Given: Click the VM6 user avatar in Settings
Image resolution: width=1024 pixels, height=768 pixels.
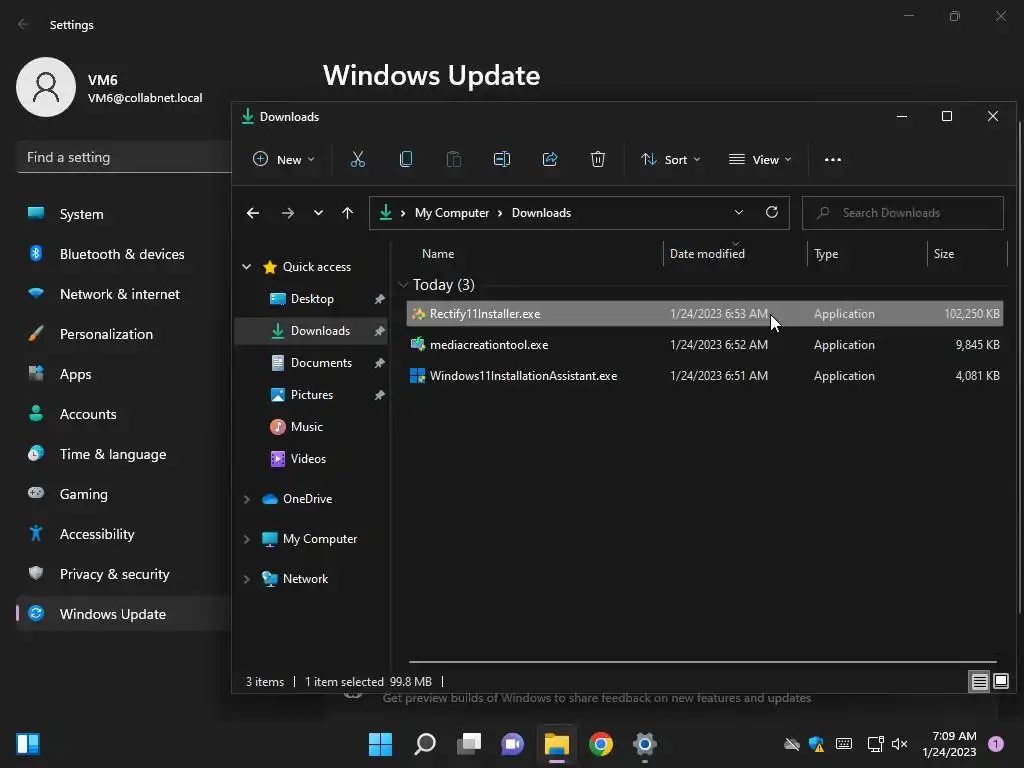Looking at the screenshot, I should click(46, 87).
